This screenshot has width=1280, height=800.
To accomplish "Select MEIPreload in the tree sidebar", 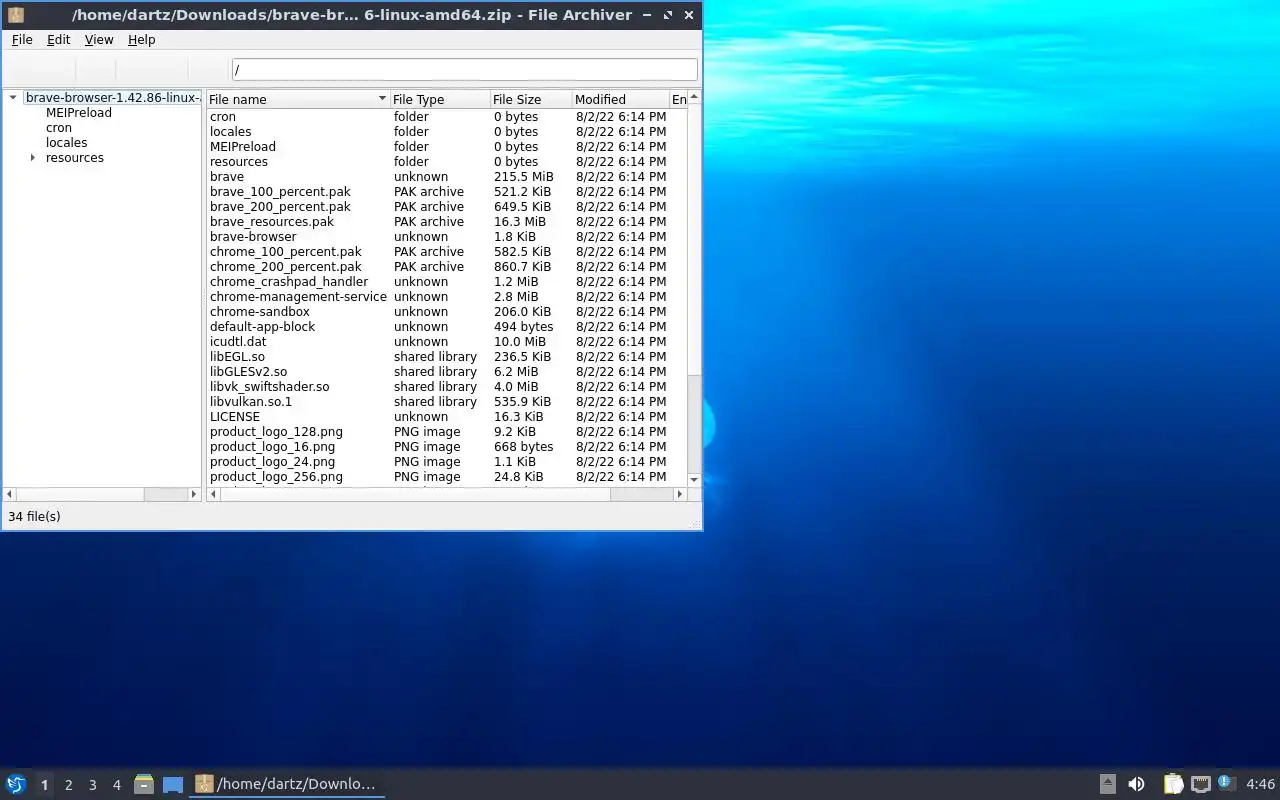I will pos(79,113).
